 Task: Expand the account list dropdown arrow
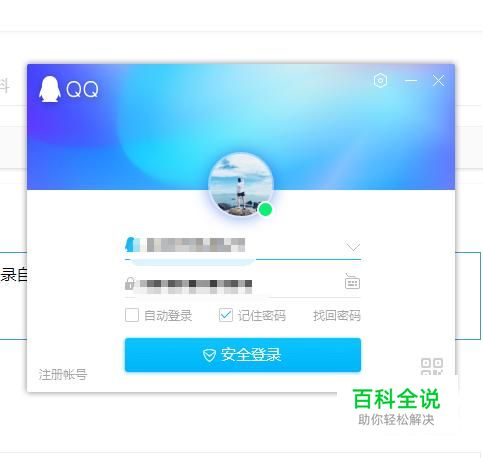tap(353, 247)
